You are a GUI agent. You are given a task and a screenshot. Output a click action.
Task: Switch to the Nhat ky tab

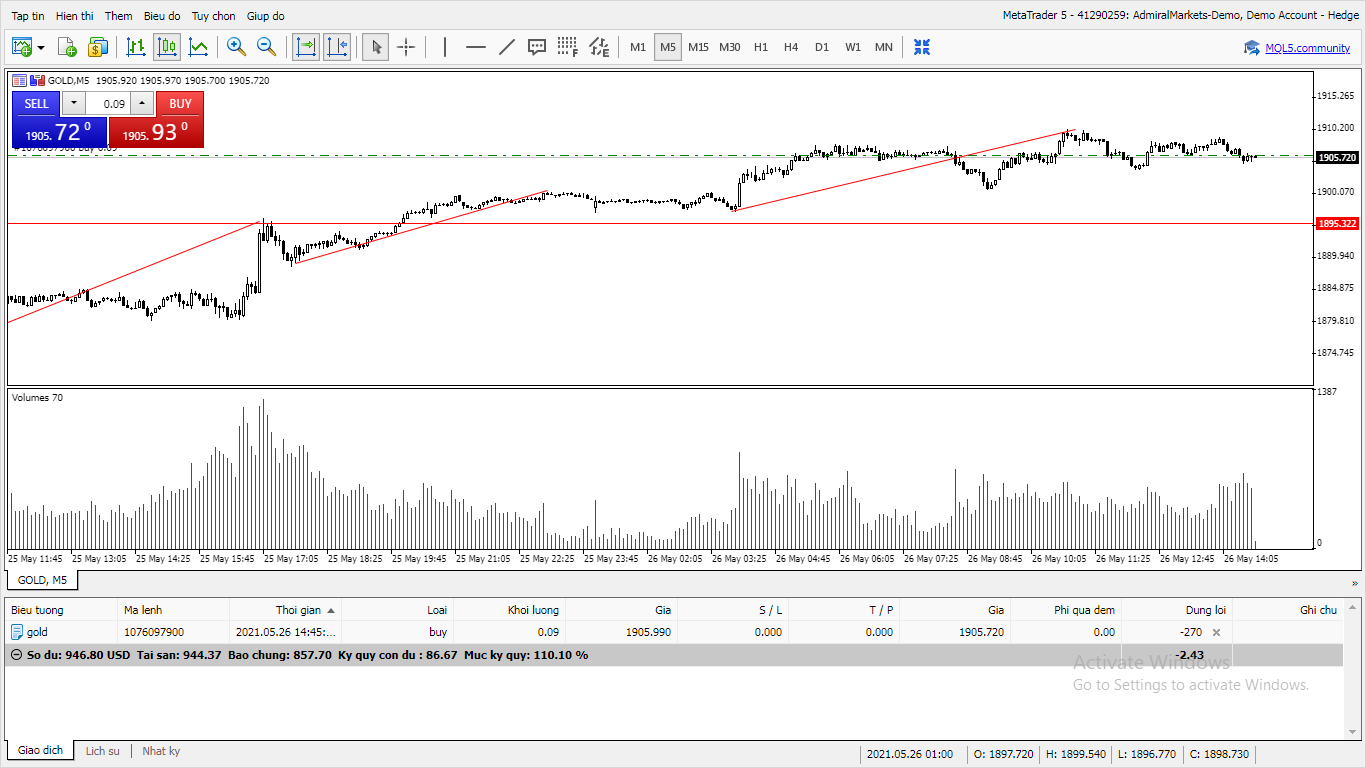tap(161, 751)
